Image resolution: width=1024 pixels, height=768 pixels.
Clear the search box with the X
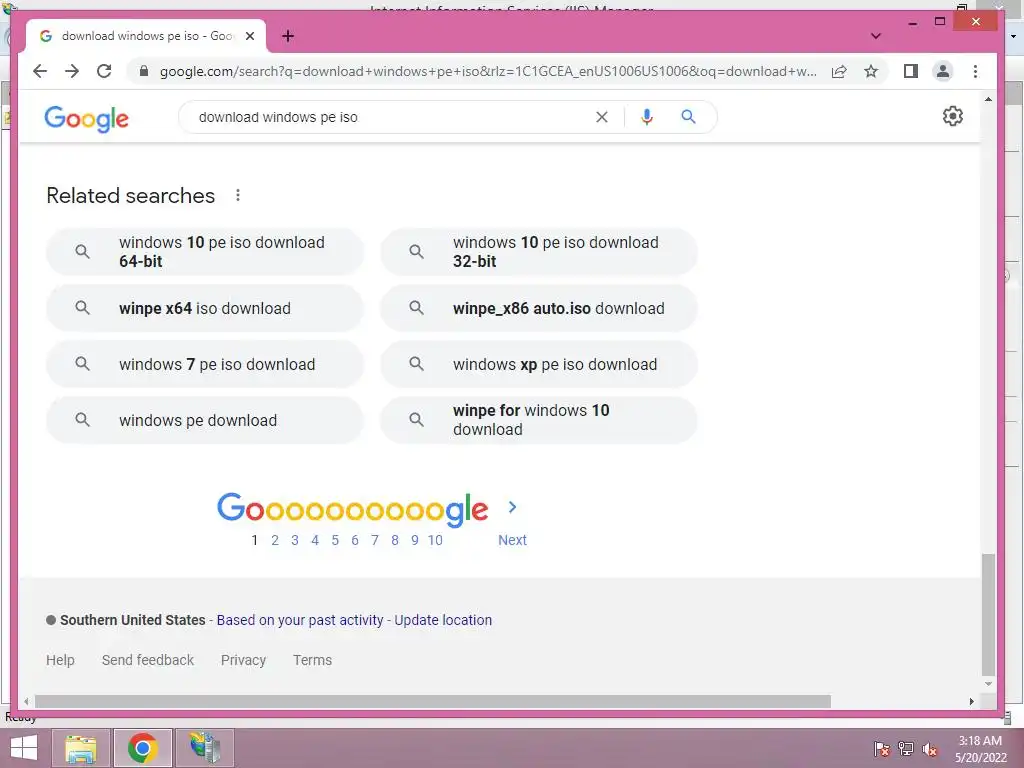click(601, 117)
